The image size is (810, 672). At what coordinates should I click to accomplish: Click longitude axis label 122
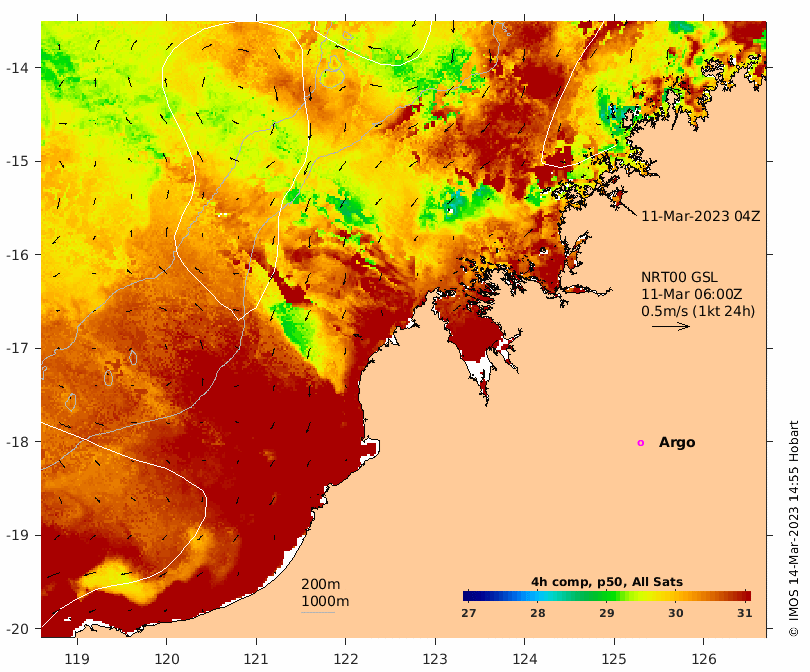tap(346, 659)
